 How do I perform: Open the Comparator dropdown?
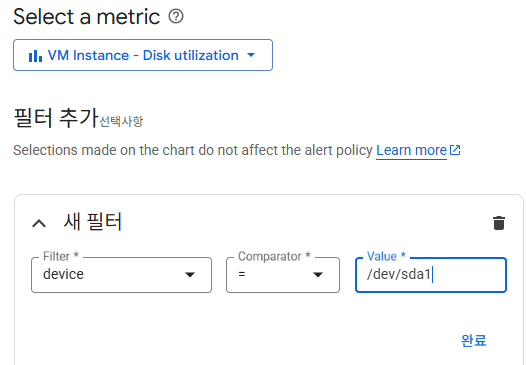coord(283,275)
